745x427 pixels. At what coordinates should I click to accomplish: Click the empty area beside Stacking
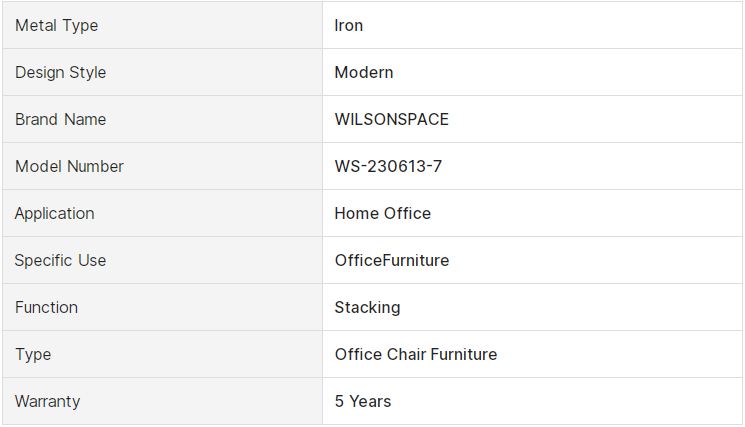pyautogui.click(x=570, y=307)
